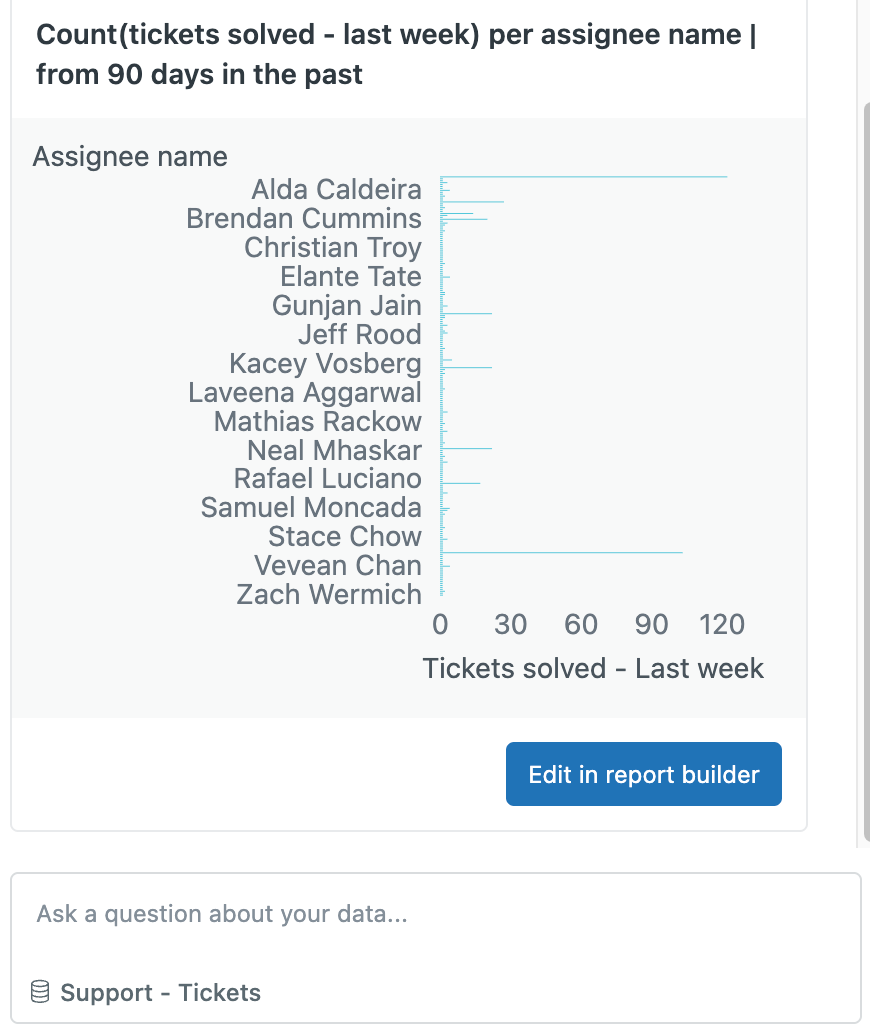Image resolution: width=870 pixels, height=1028 pixels.
Task: Click the vertical scrollbar on the right edge
Action: (x=865, y=470)
